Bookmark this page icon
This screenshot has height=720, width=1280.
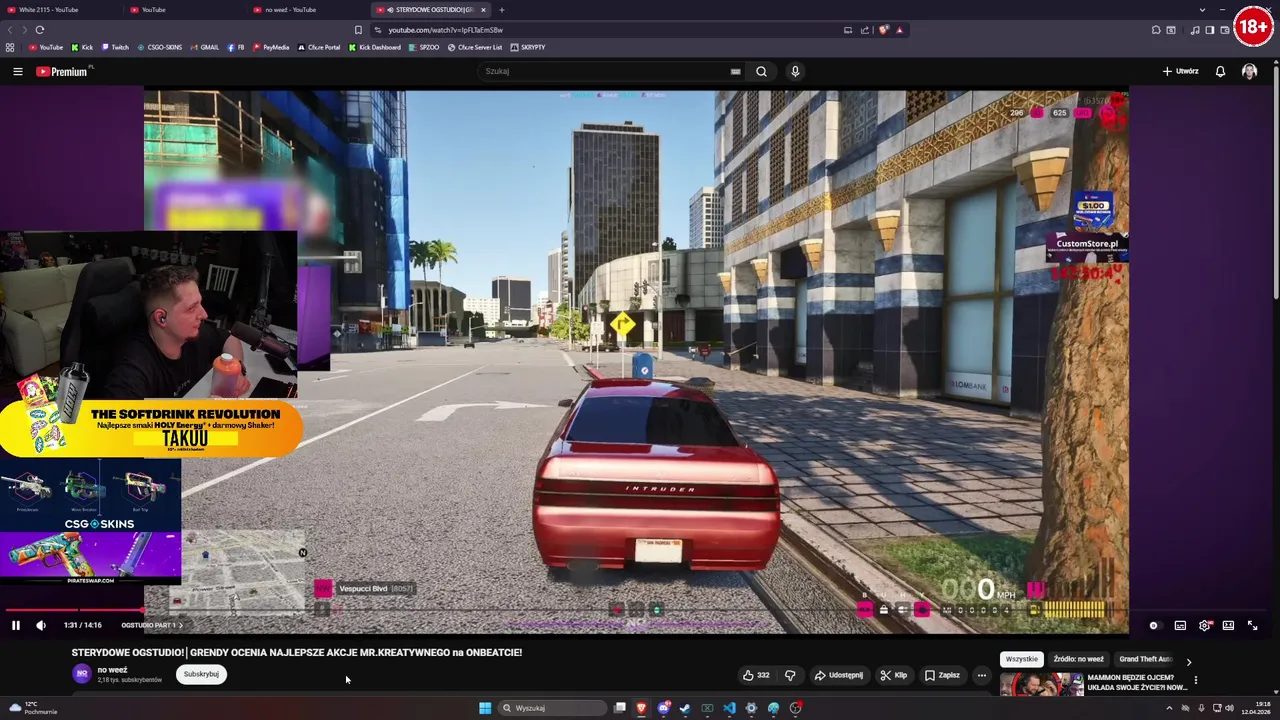click(358, 30)
